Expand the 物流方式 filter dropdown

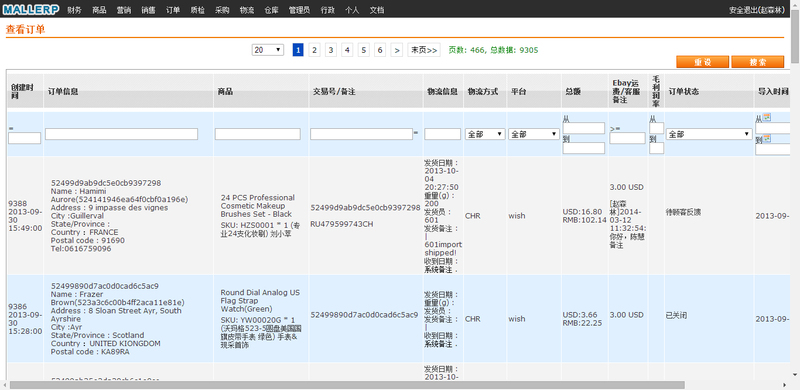(485, 134)
